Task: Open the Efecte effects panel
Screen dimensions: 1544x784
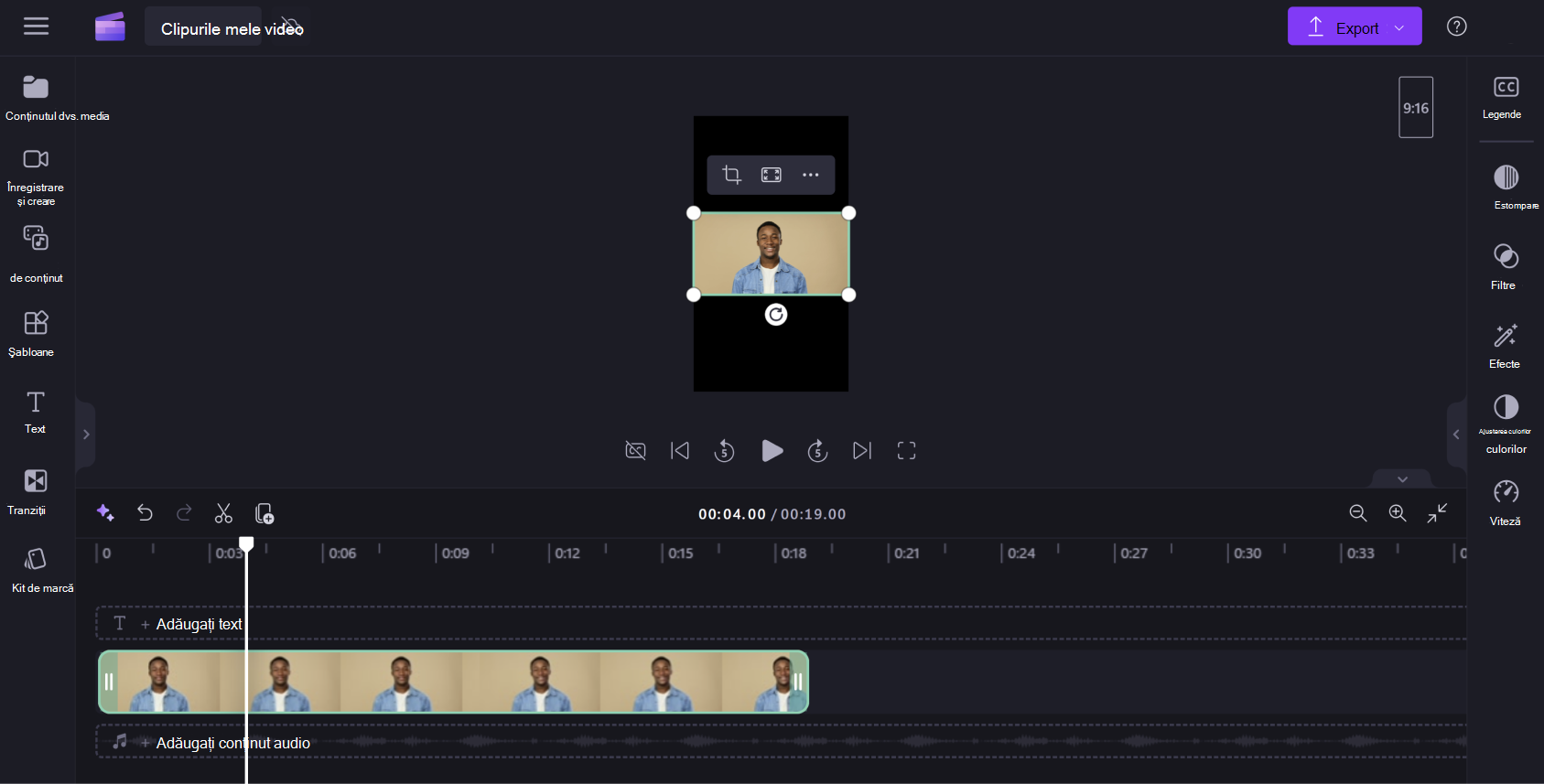Action: click(1506, 346)
